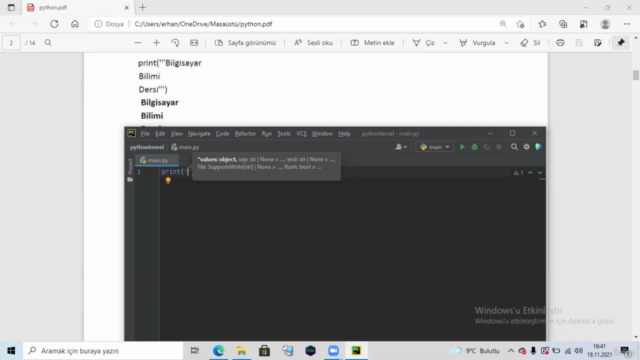The width and height of the screenshot is (640, 360).
Task: Open browser favorites star icon
Action: (542, 24)
